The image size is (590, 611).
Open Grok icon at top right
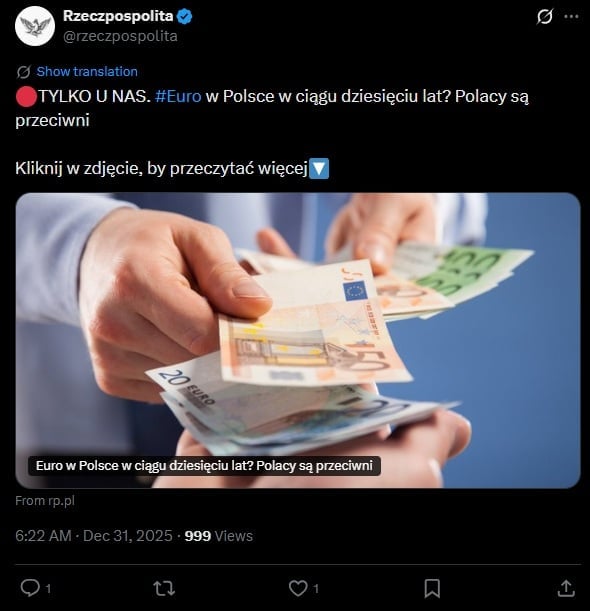click(x=544, y=16)
